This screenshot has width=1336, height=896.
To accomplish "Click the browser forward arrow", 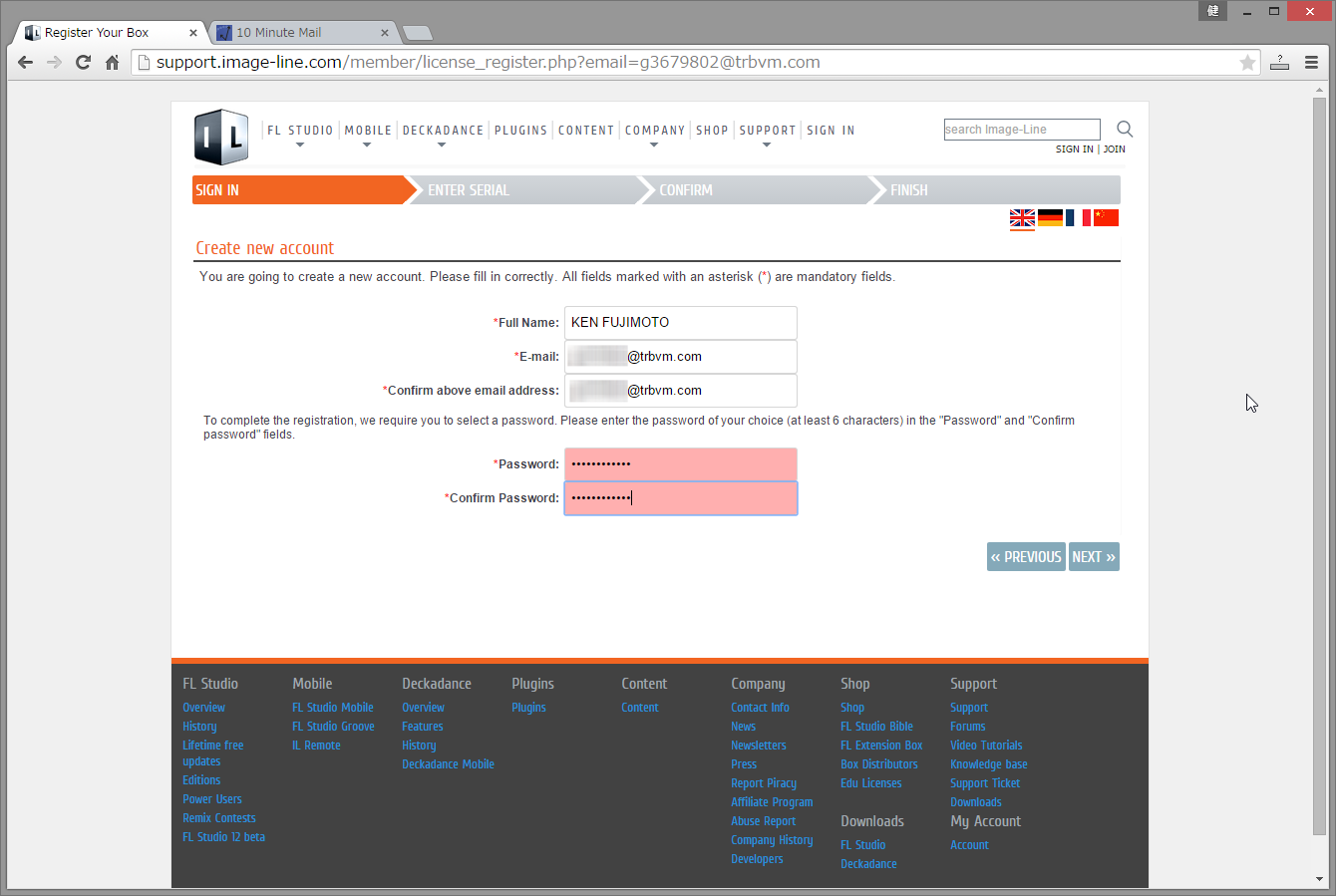I will point(55,62).
